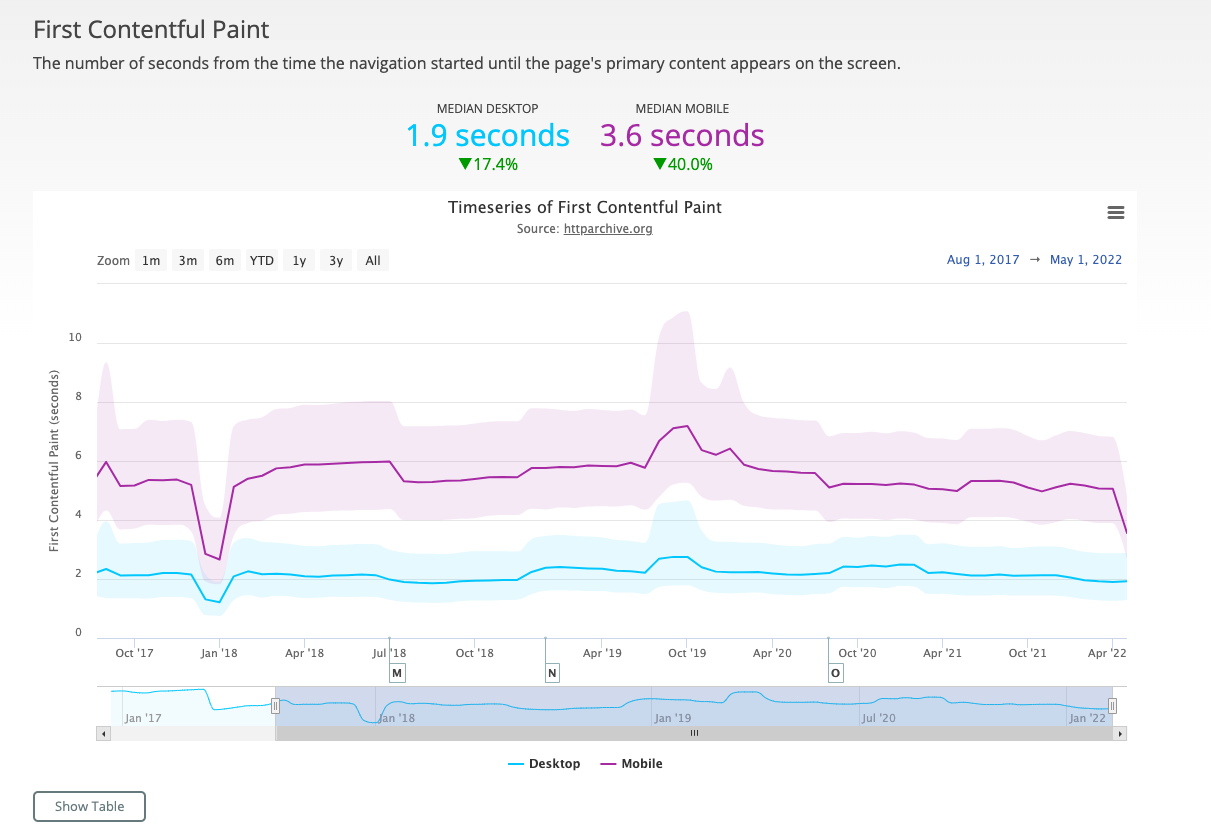Image resolution: width=1211 pixels, height=840 pixels.
Task: Click the navigator scrollbar thumb
Action: (693, 733)
